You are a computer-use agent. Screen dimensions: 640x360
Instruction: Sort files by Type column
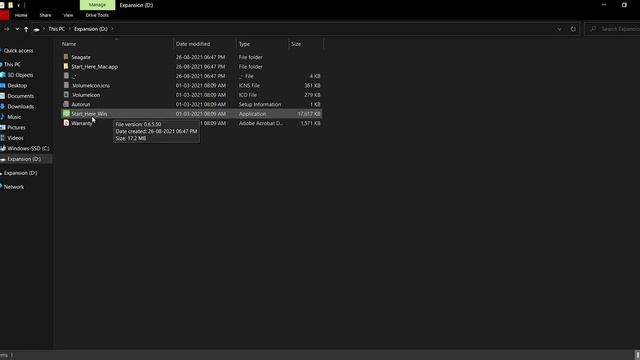click(244, 44)
